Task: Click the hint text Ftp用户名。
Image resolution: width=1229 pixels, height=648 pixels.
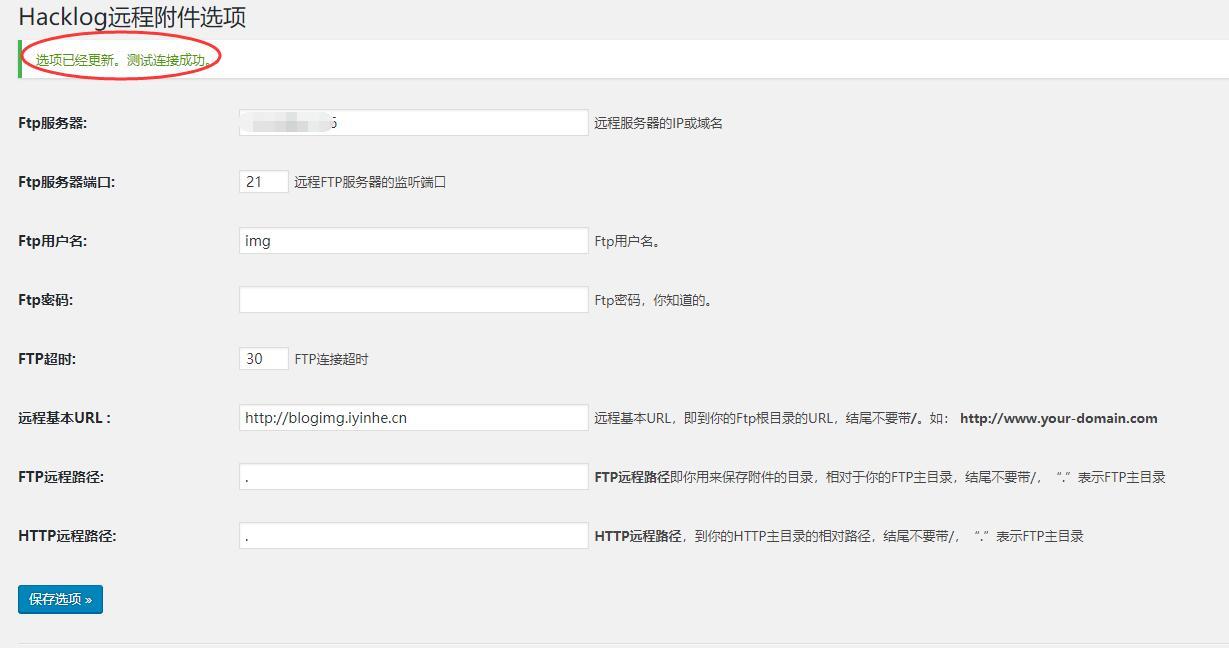Action: pos(627,241)
